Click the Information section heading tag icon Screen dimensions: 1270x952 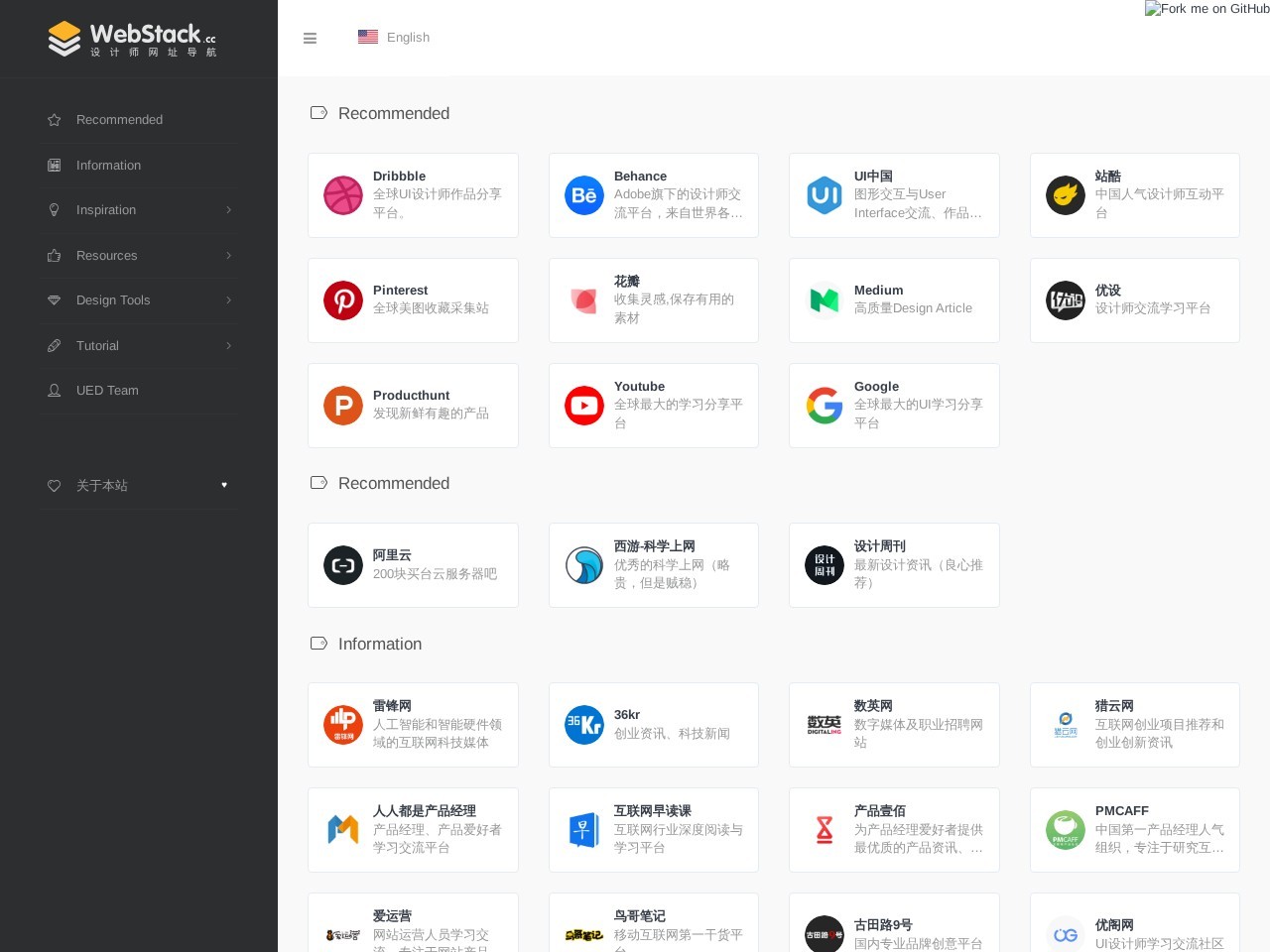coord(318,644)
